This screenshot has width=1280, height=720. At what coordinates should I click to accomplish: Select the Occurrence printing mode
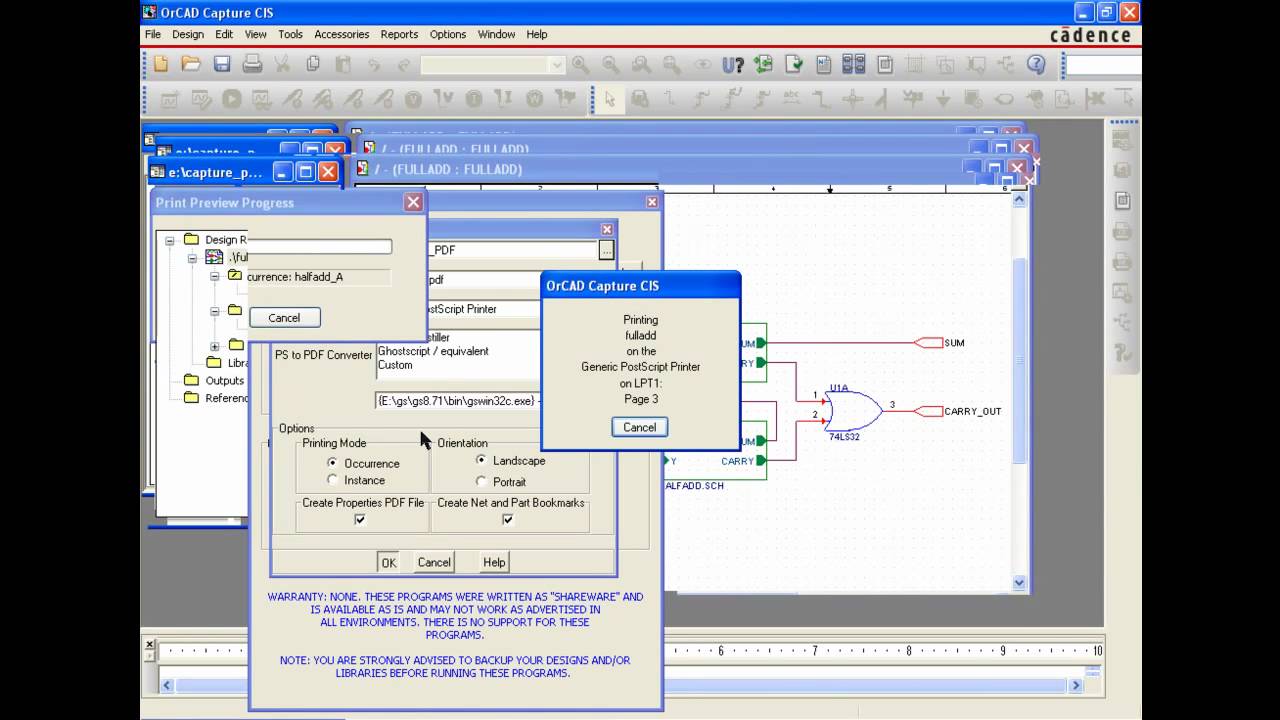click(x=332, y=463)
